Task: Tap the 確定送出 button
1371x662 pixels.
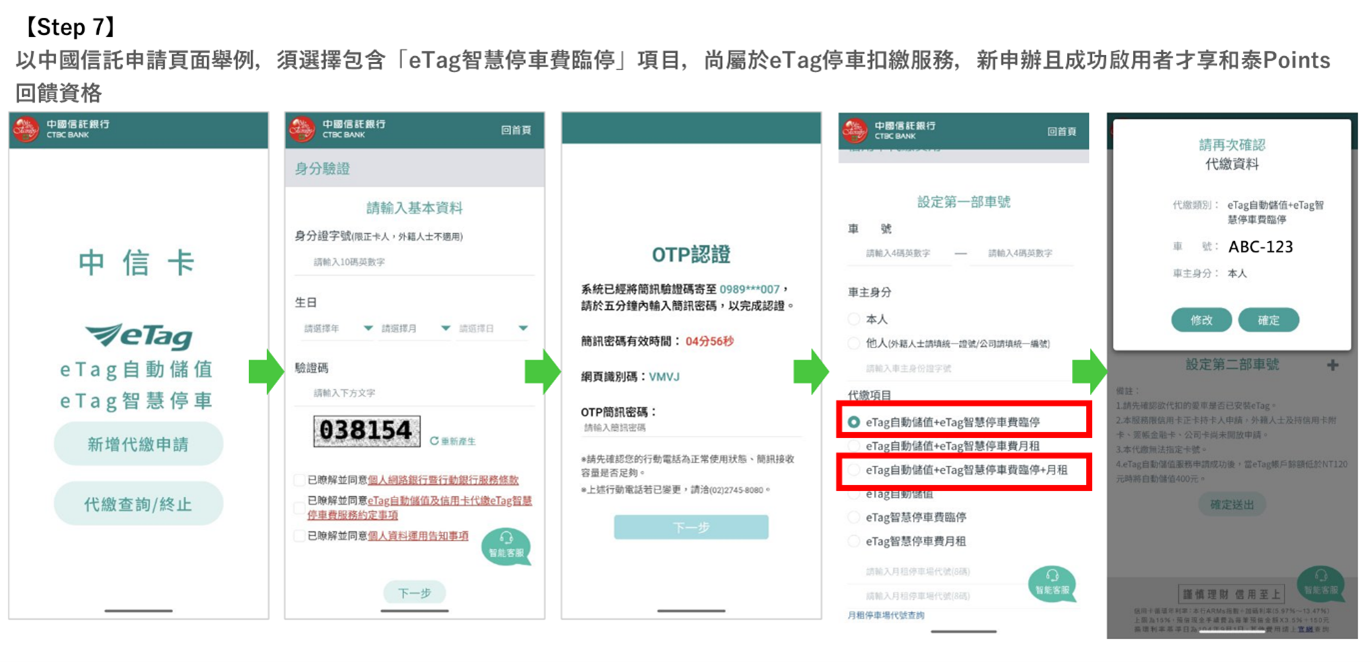Action: click(1231, 504)
